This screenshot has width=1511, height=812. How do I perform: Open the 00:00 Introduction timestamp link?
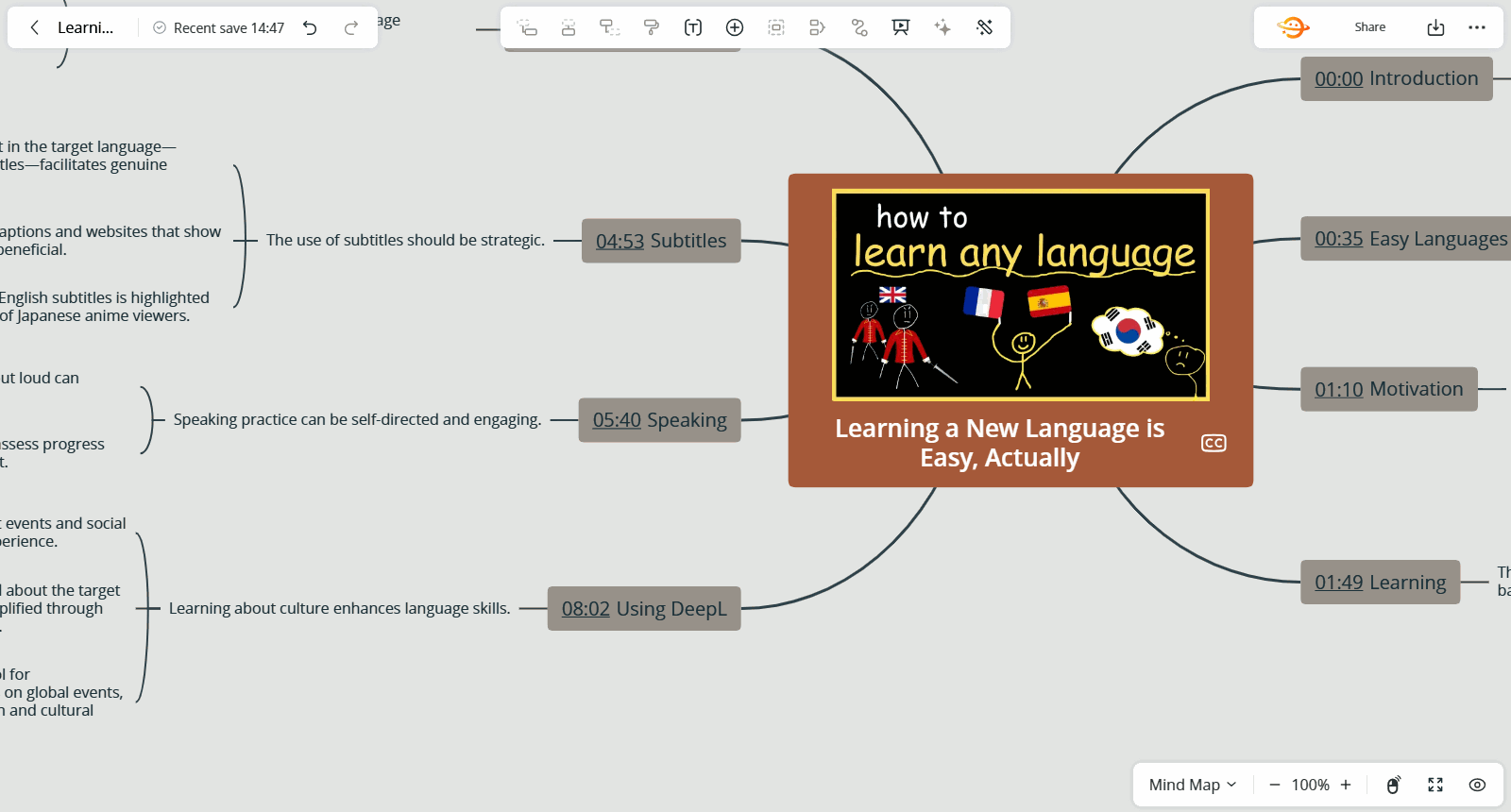[x=1338, y=79]
